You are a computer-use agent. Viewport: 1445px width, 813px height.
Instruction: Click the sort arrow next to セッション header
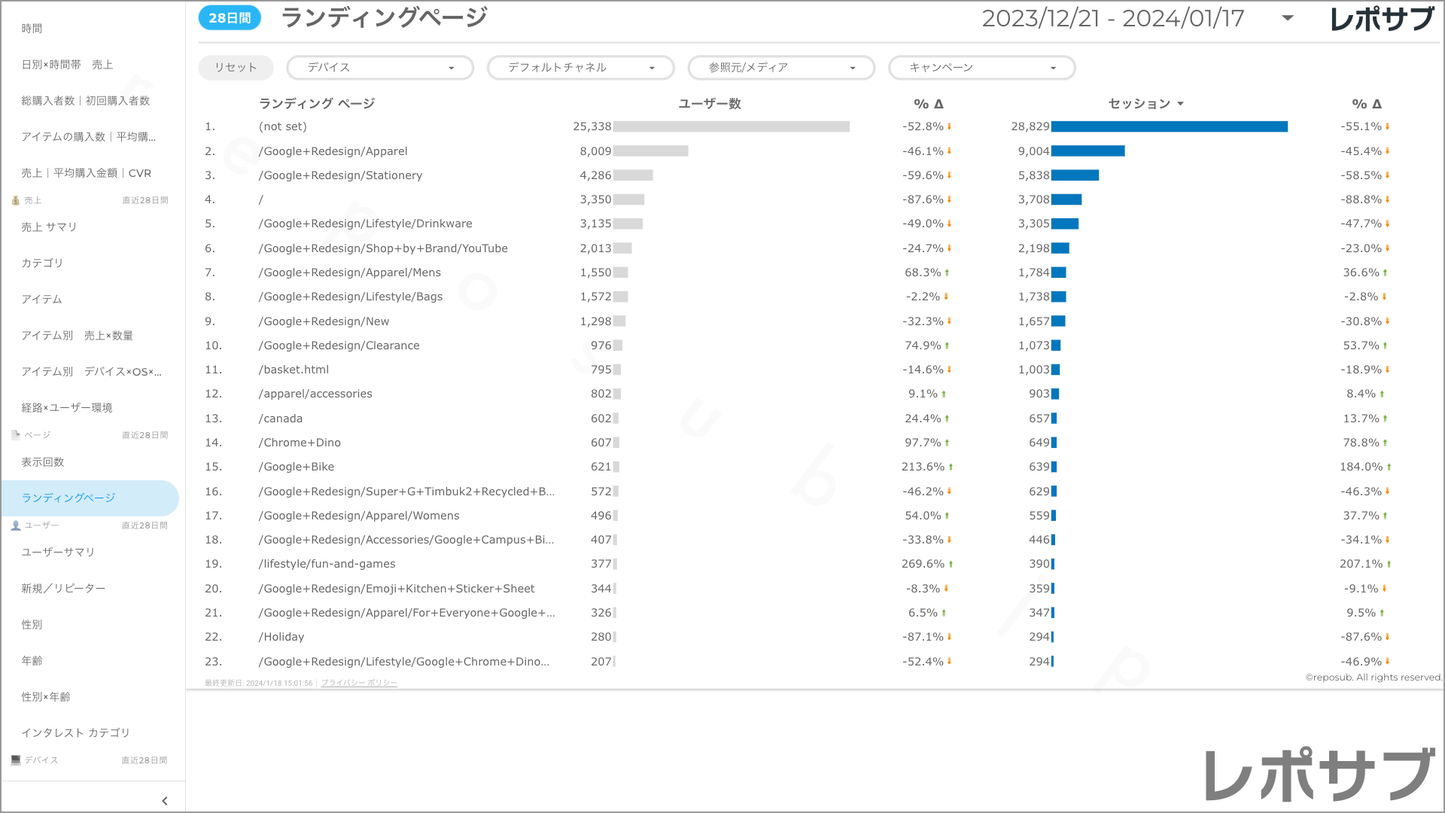(1181, 104)
